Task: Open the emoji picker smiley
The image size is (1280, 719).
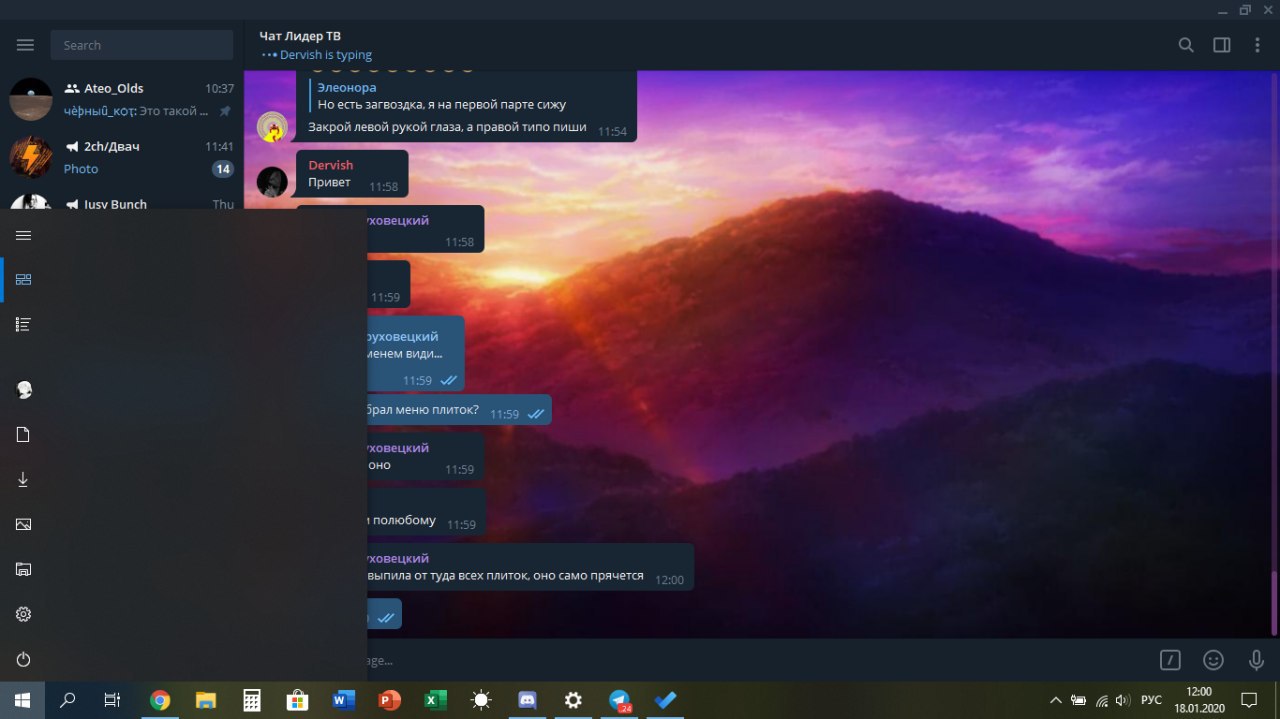Action: [x=1213, y=660]
